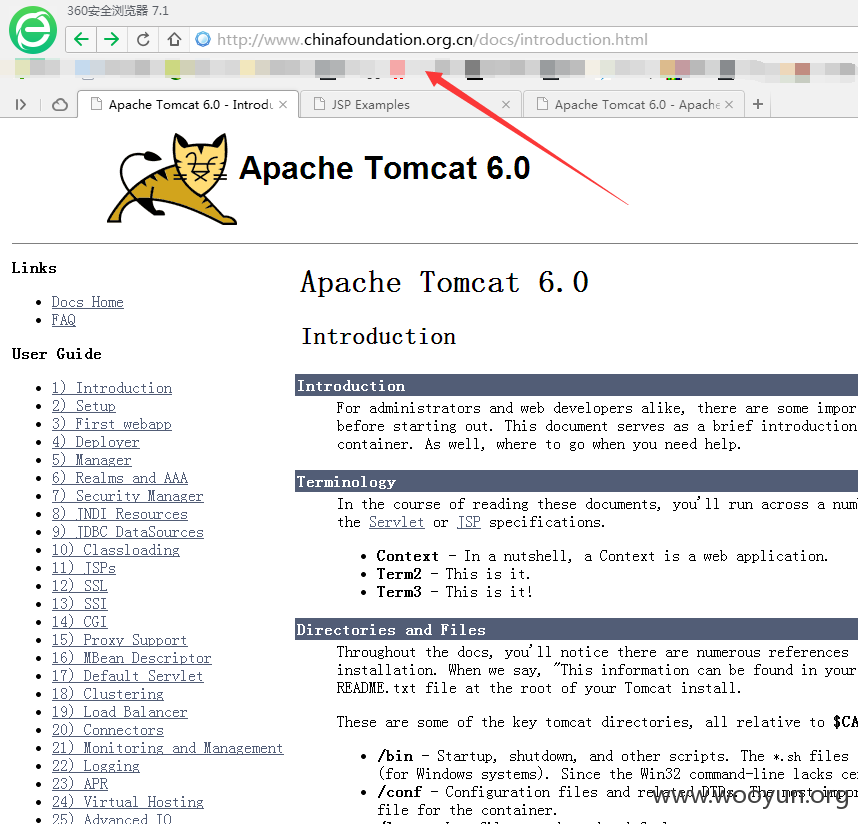Open the 5) Manager link
The height and width of the screenshot is (824, 858).
coord(91,460)
